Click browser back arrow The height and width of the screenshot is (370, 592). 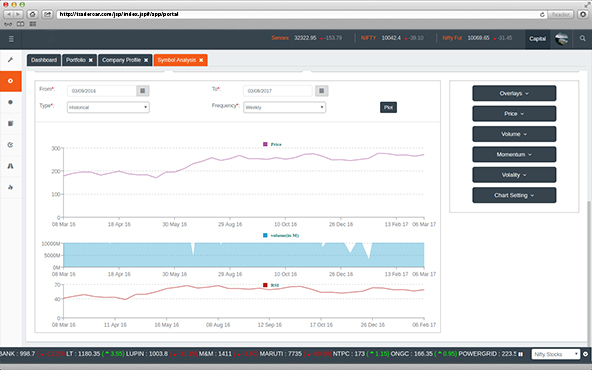pos(9,14)
